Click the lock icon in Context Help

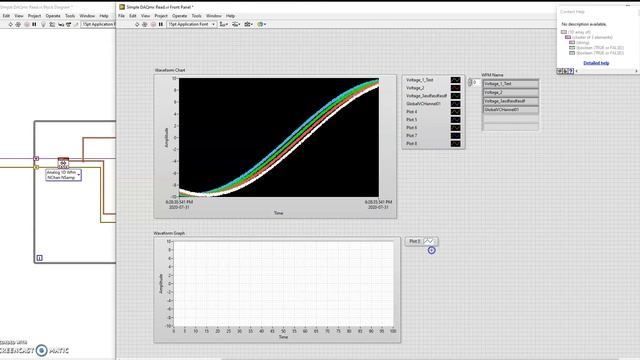[565, 71]
